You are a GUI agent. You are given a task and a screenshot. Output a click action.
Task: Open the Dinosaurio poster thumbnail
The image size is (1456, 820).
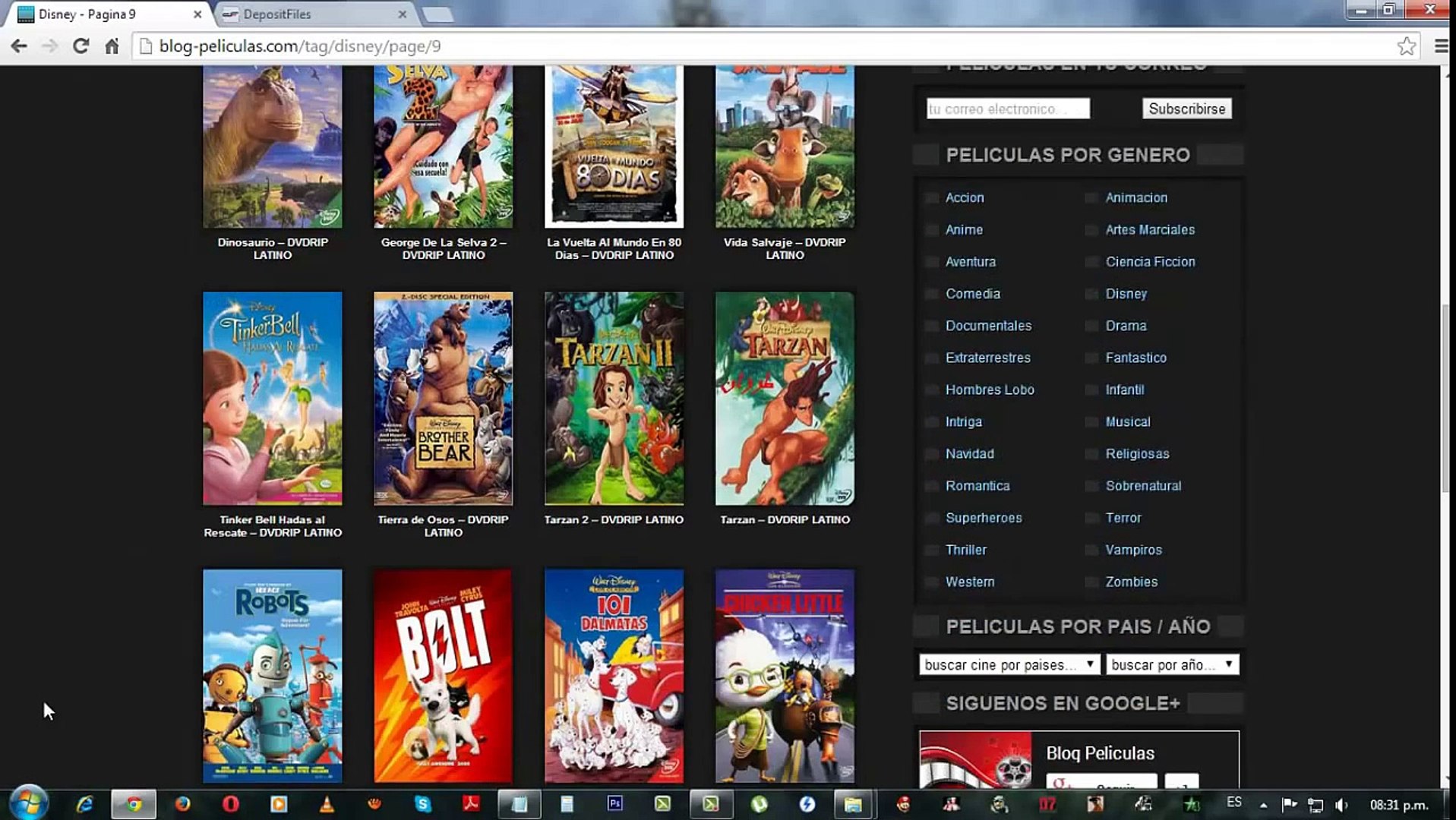point(272,147)
